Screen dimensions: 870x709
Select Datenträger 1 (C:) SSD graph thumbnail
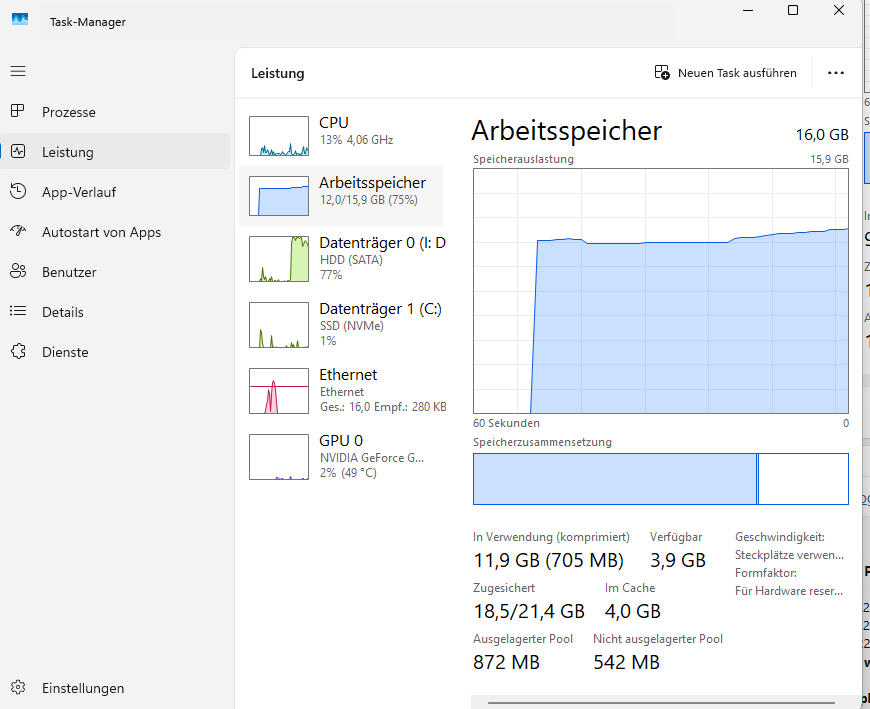pos(279,325)
